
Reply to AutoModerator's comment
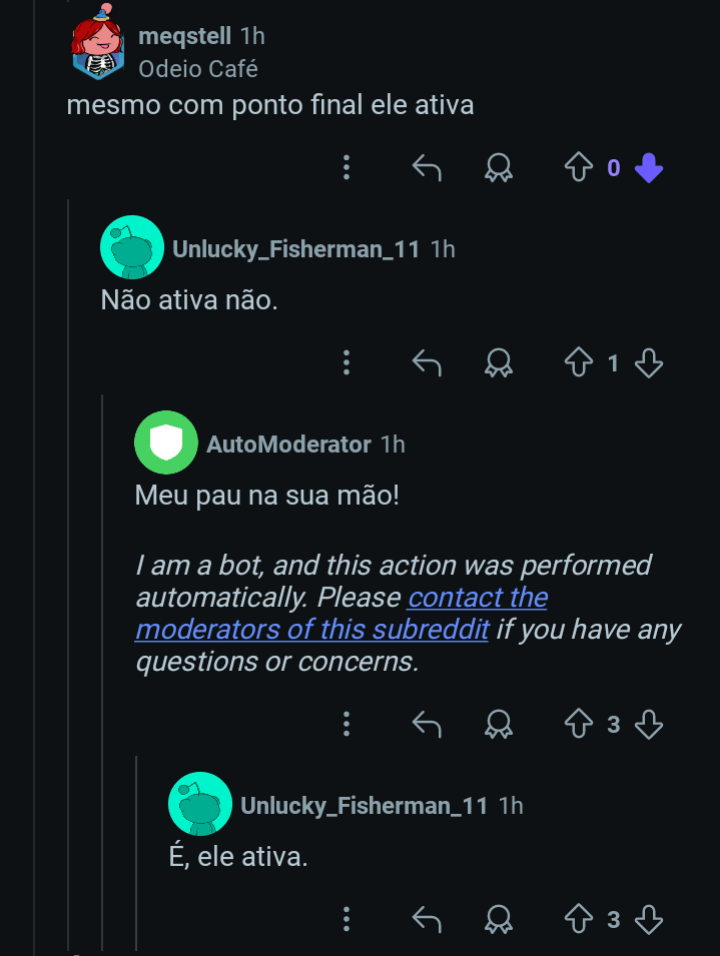tap(427, 724)
